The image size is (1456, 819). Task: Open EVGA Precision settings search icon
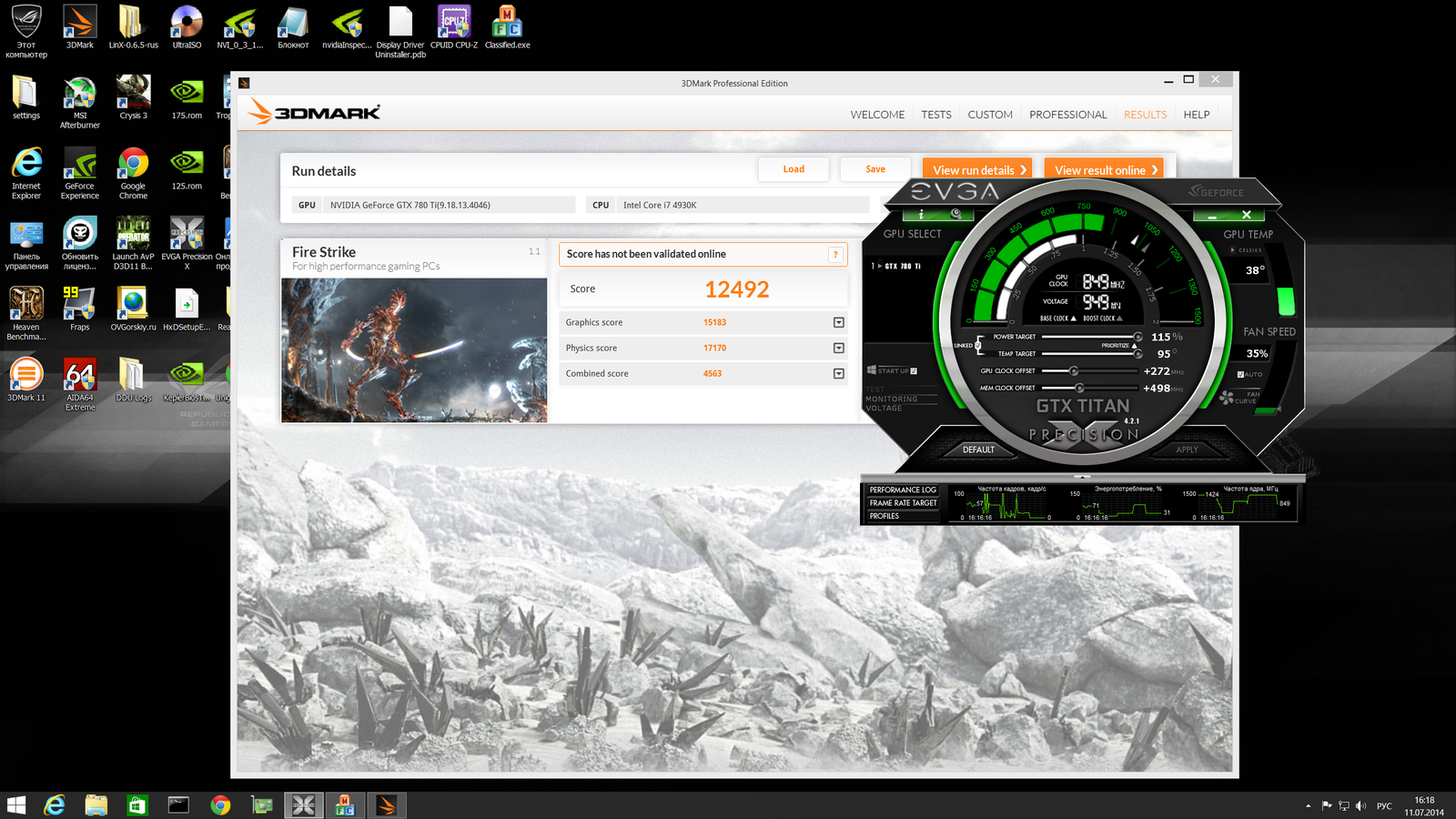(955, 214)
